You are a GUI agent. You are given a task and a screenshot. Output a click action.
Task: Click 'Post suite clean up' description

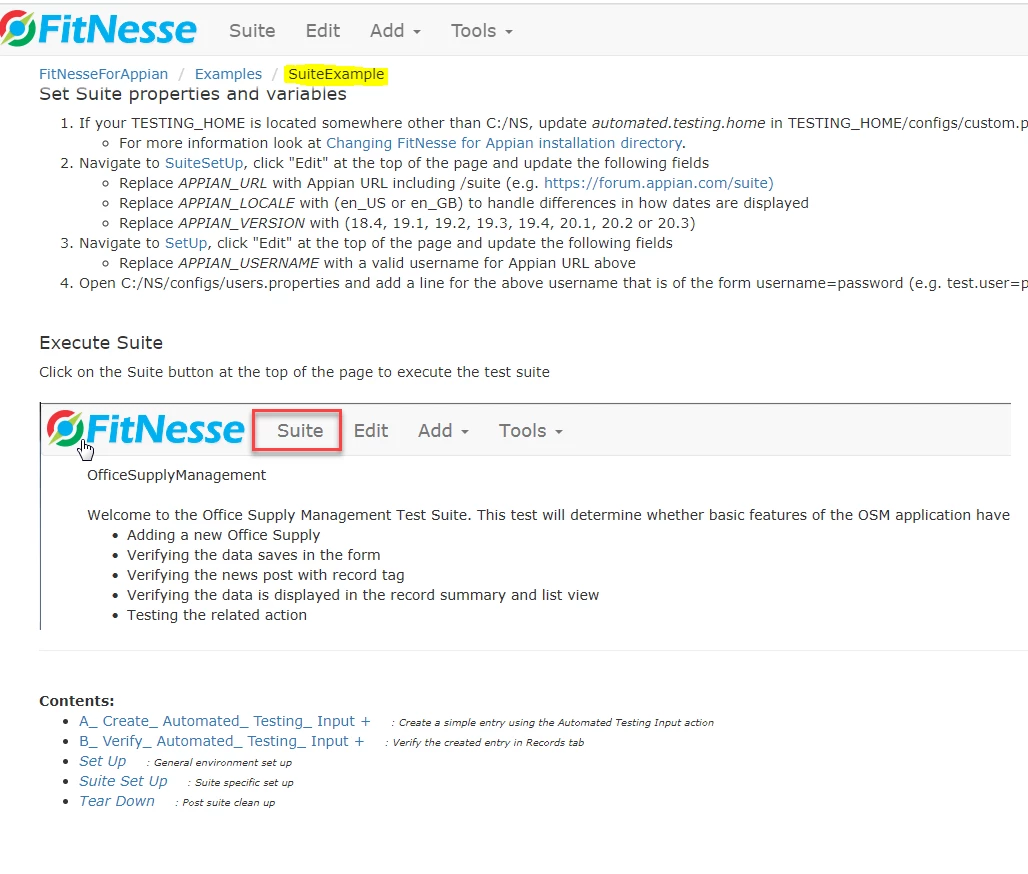(229, 803)
